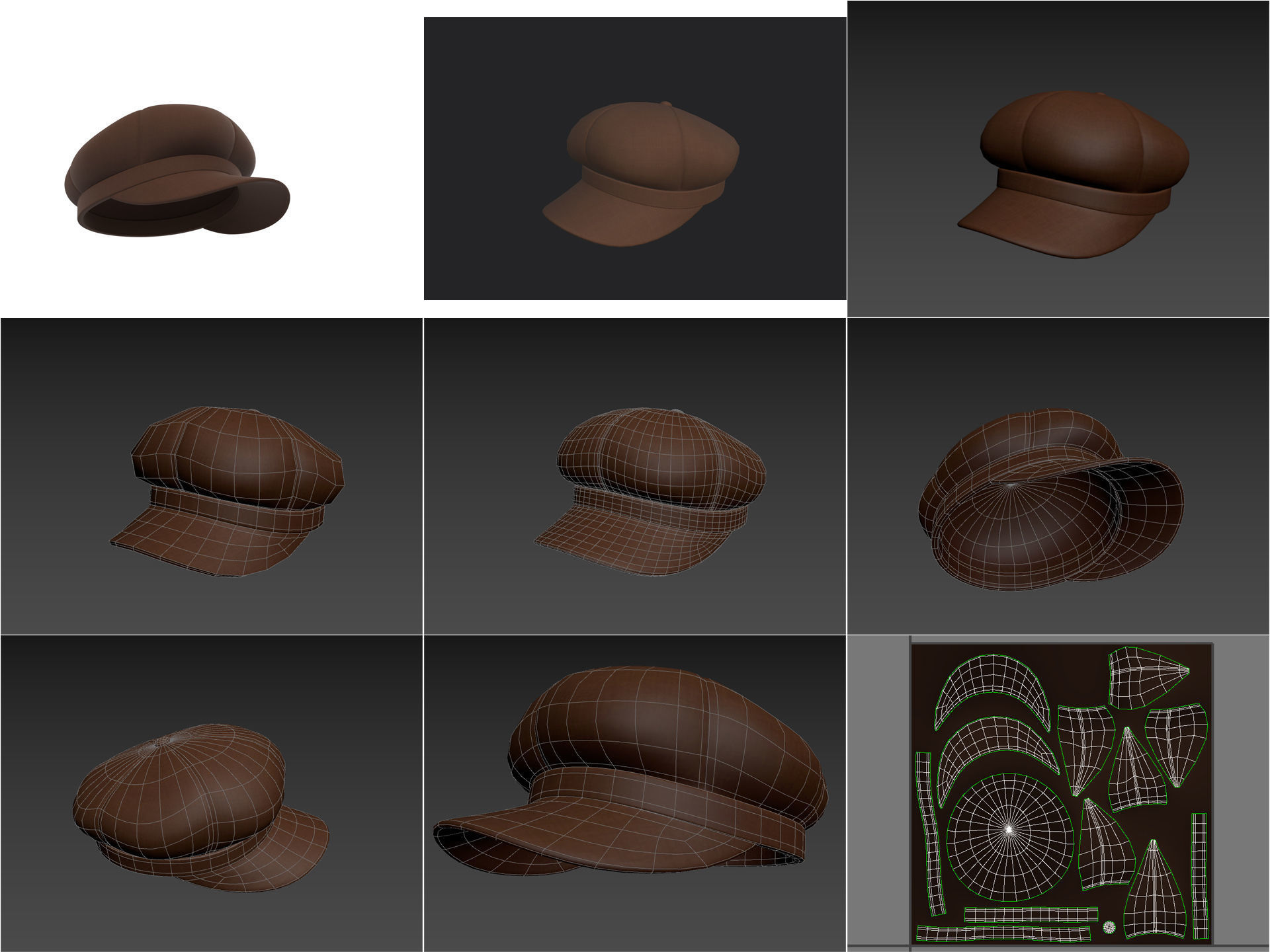Viewport: 1270px width, 952px height.
Task: Select the dense-mesh wireframe cap view
Action: click(x=635, y=476)
